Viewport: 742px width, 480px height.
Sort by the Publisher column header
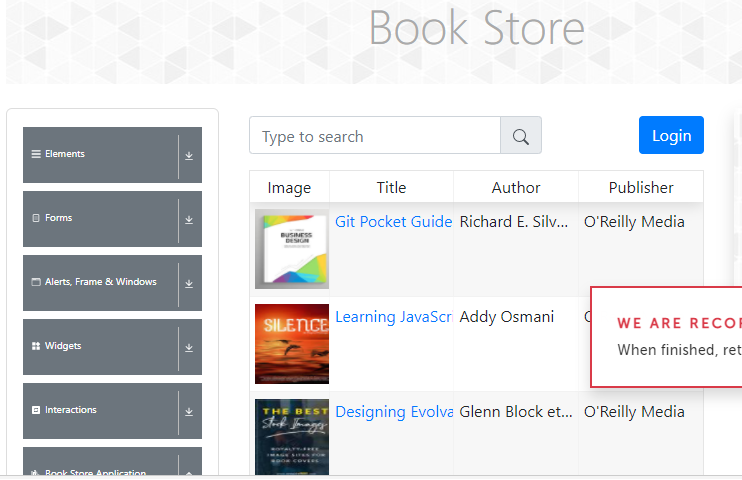(x=641, y=187)
